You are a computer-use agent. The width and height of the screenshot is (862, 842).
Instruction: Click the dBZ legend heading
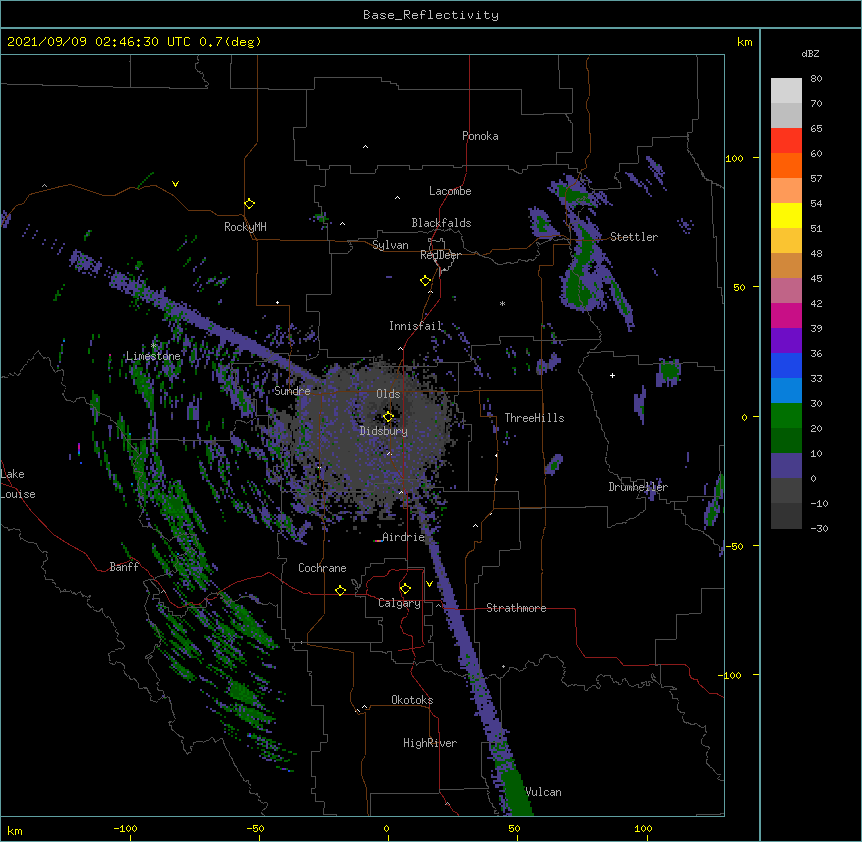810,53
